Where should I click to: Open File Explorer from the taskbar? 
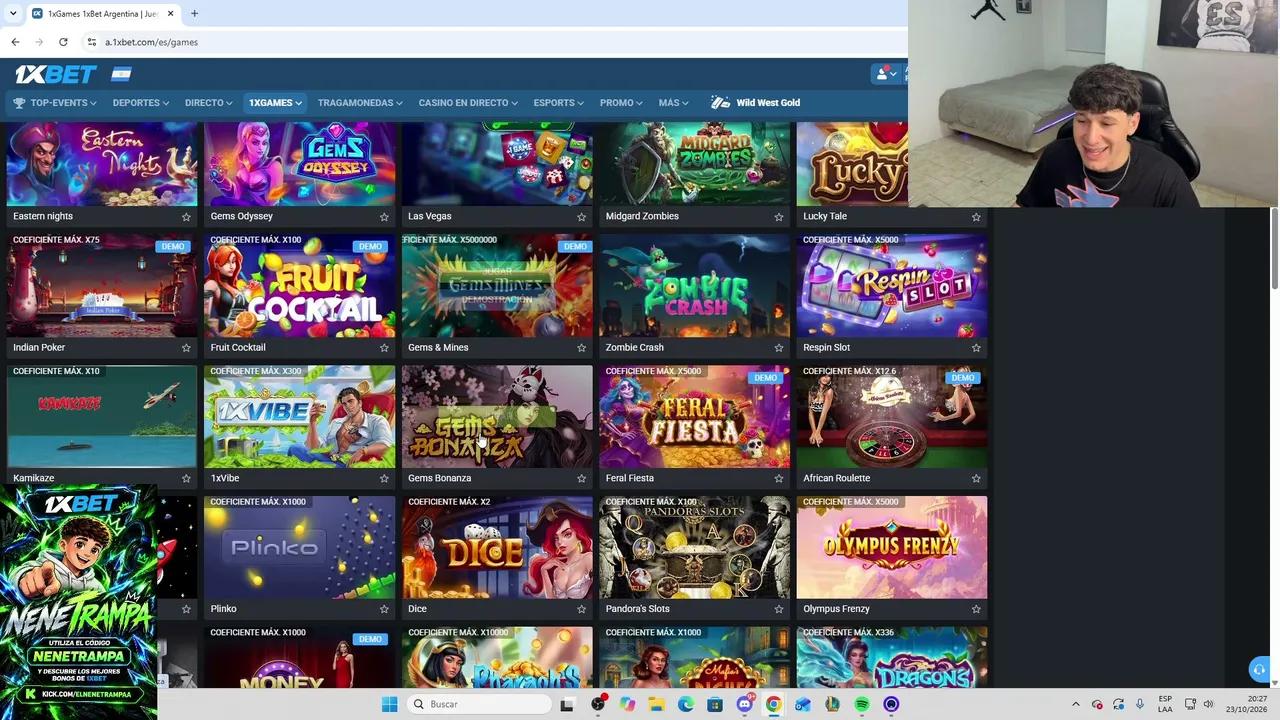(x=656, y=704)
